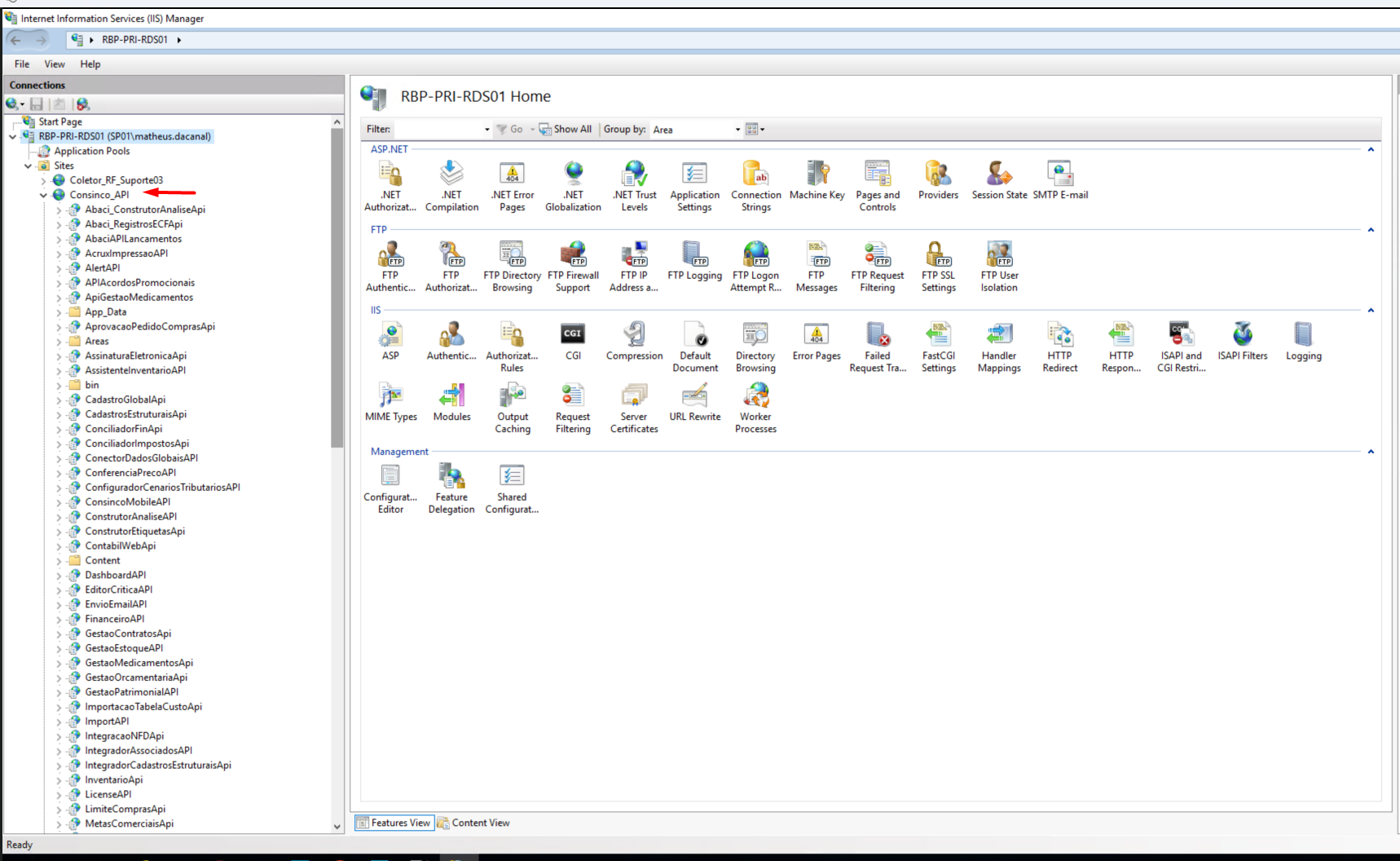
Task: Select the DashboardAPI application
Action: 116,575
